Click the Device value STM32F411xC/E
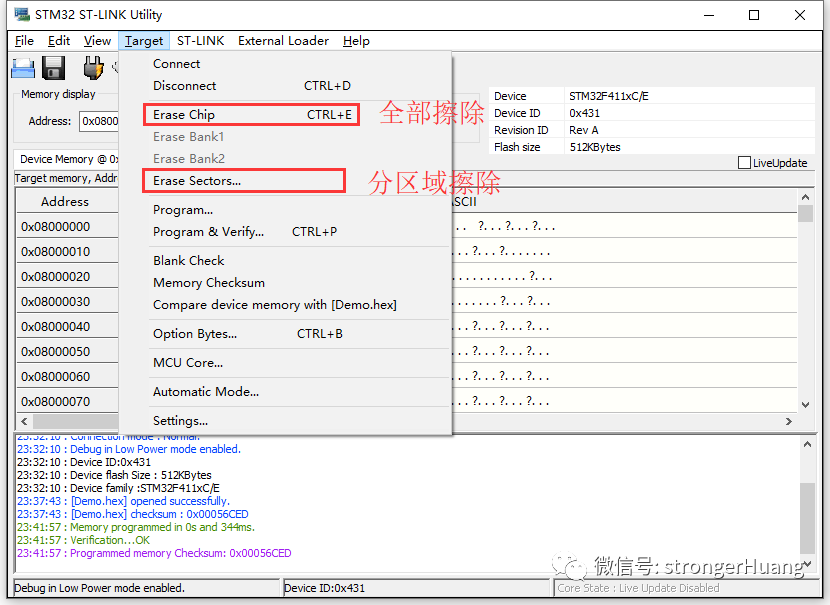 point(609,96)
